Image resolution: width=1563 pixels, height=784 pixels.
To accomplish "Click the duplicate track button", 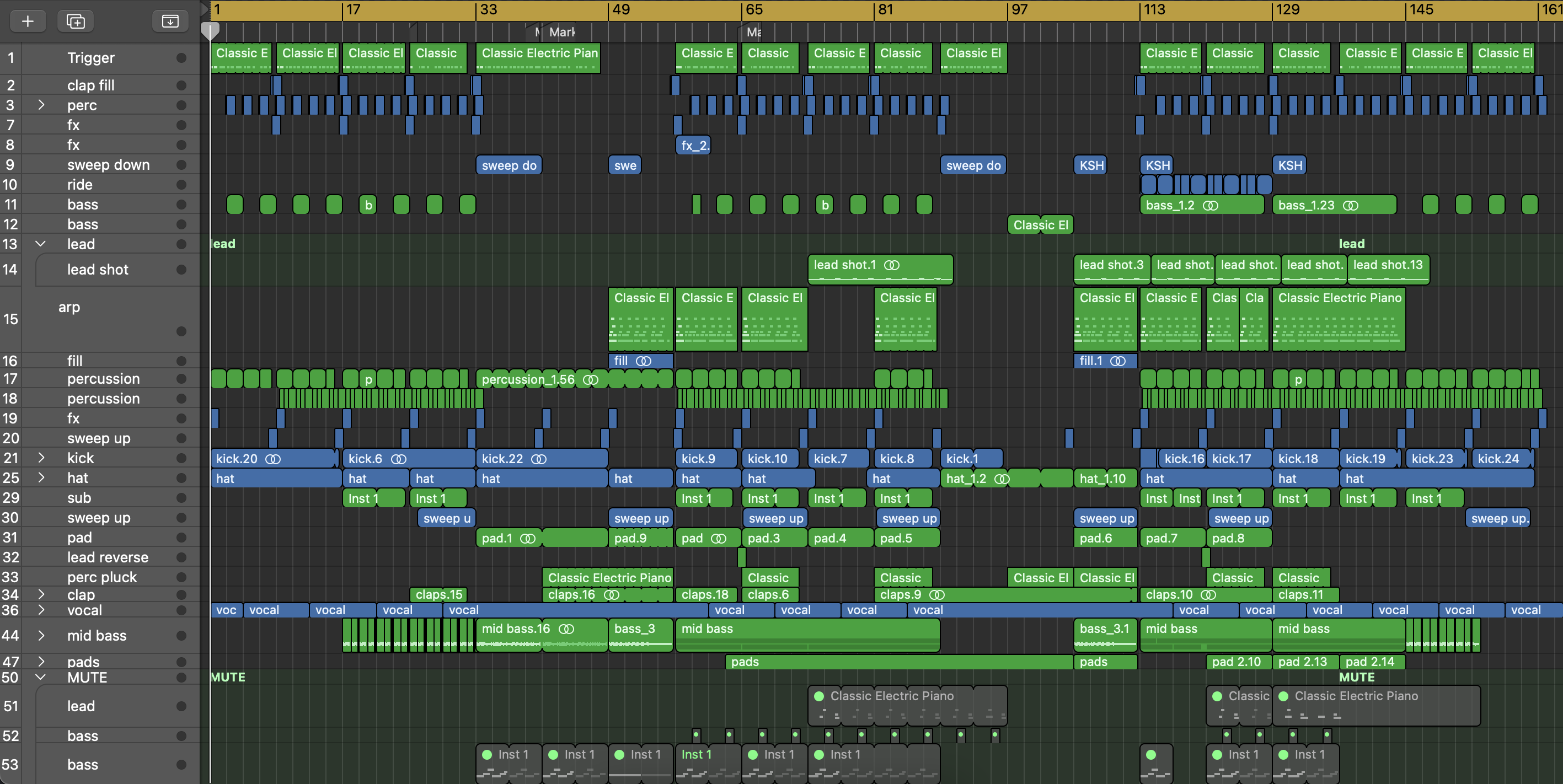I will tap(75, 21).
